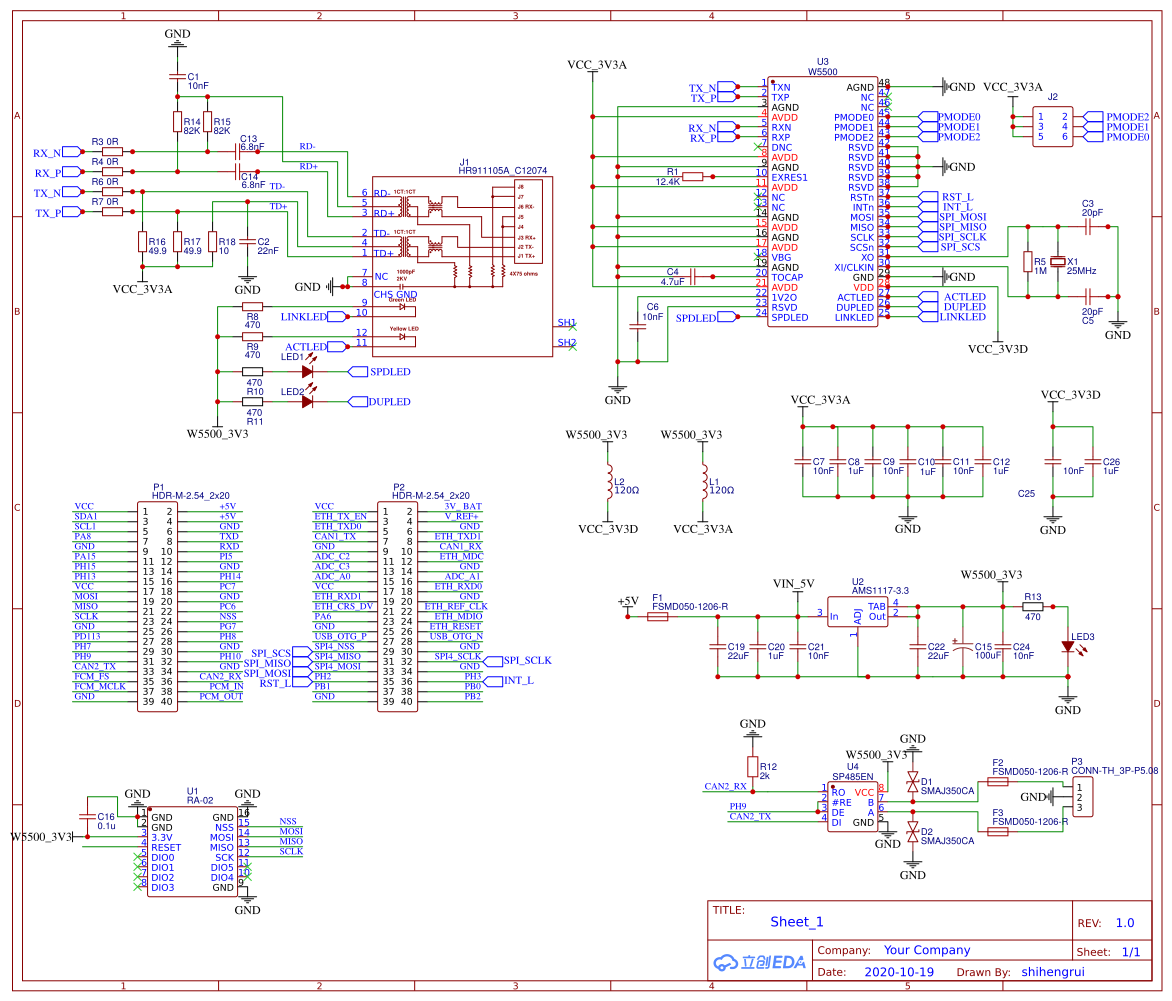Click the LINKLED net port beside J1

(314, 317)
